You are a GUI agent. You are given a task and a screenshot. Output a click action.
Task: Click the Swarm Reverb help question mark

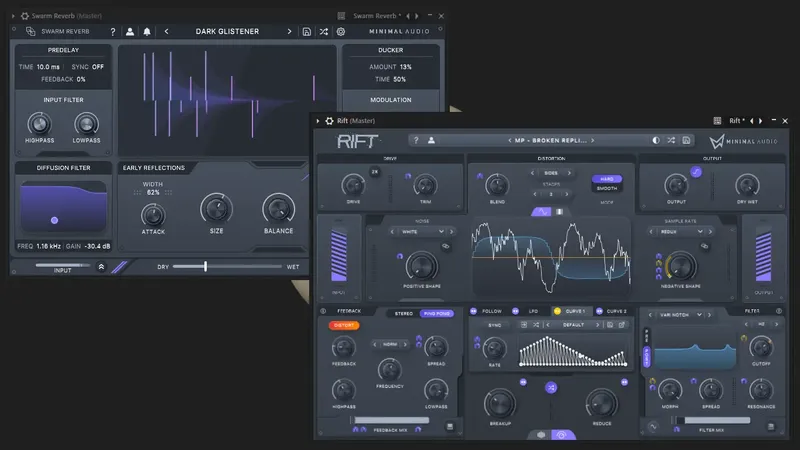pyautogui.click(x=113, y=32)
